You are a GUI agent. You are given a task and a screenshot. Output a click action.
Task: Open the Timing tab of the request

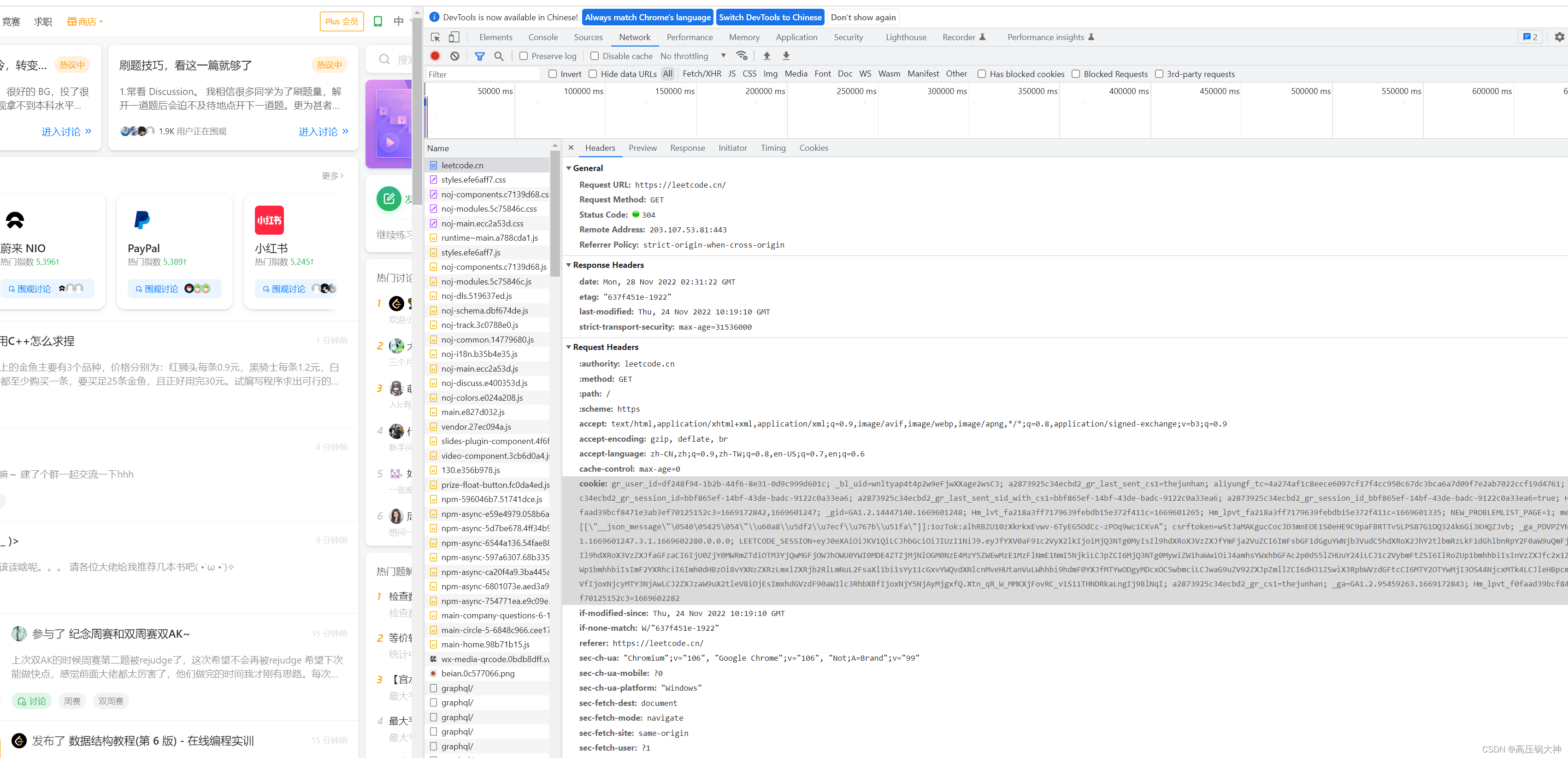pyautogui.click(x=772, y=148)
